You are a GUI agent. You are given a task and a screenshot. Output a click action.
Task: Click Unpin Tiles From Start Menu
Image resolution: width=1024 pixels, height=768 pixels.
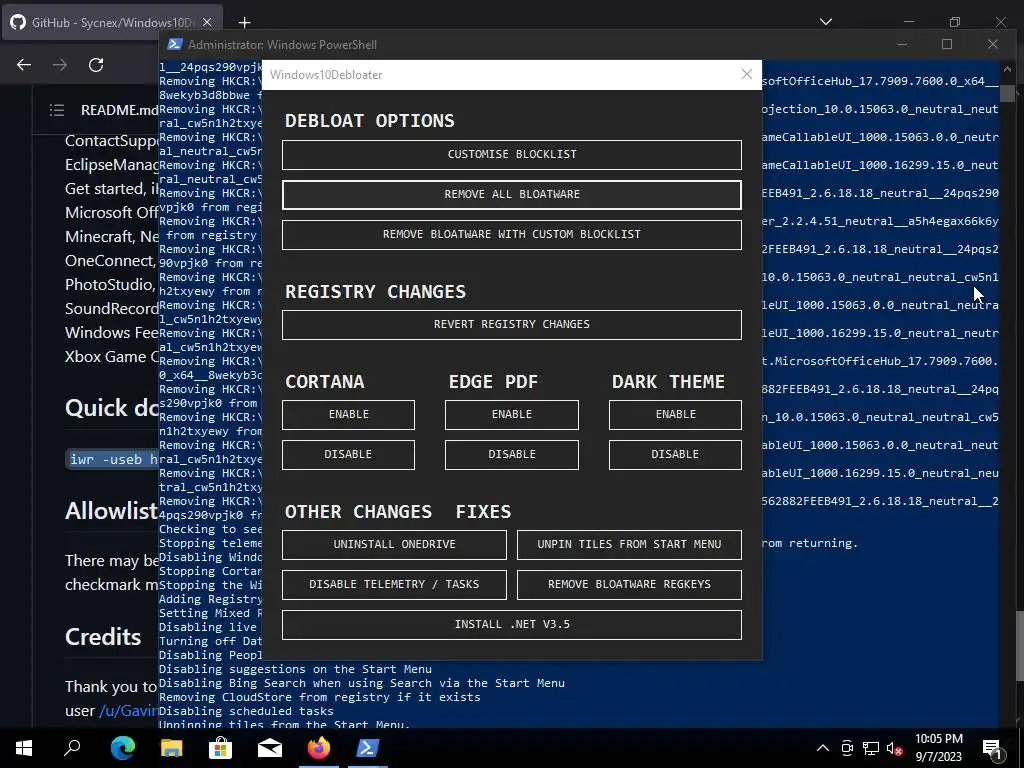coord(629,545)
